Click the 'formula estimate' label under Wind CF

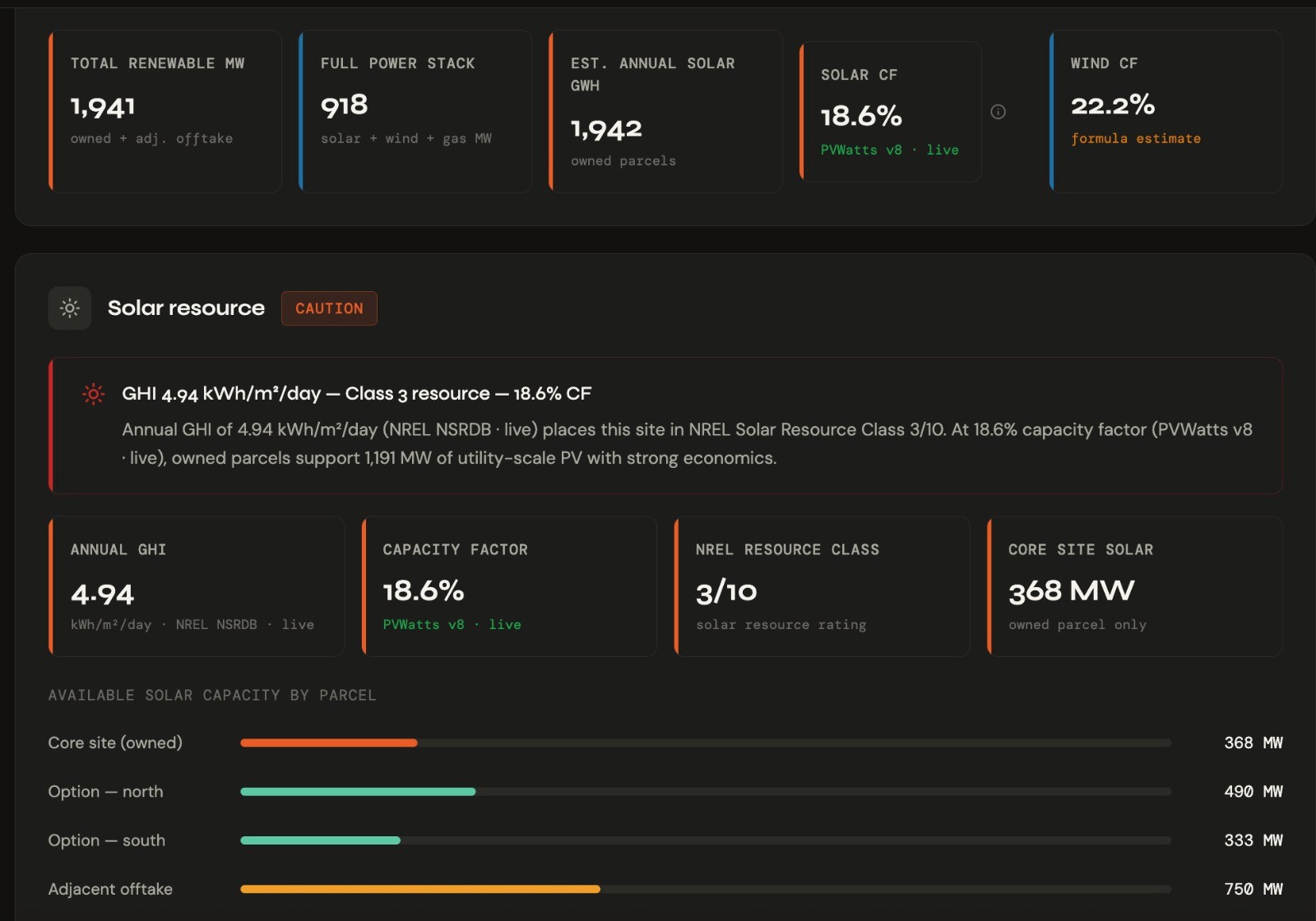point(1136,138)
